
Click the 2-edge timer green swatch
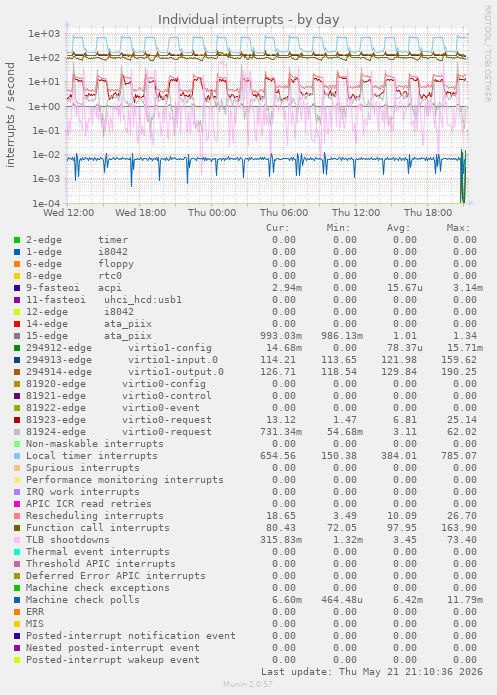[x=17, y=240]
